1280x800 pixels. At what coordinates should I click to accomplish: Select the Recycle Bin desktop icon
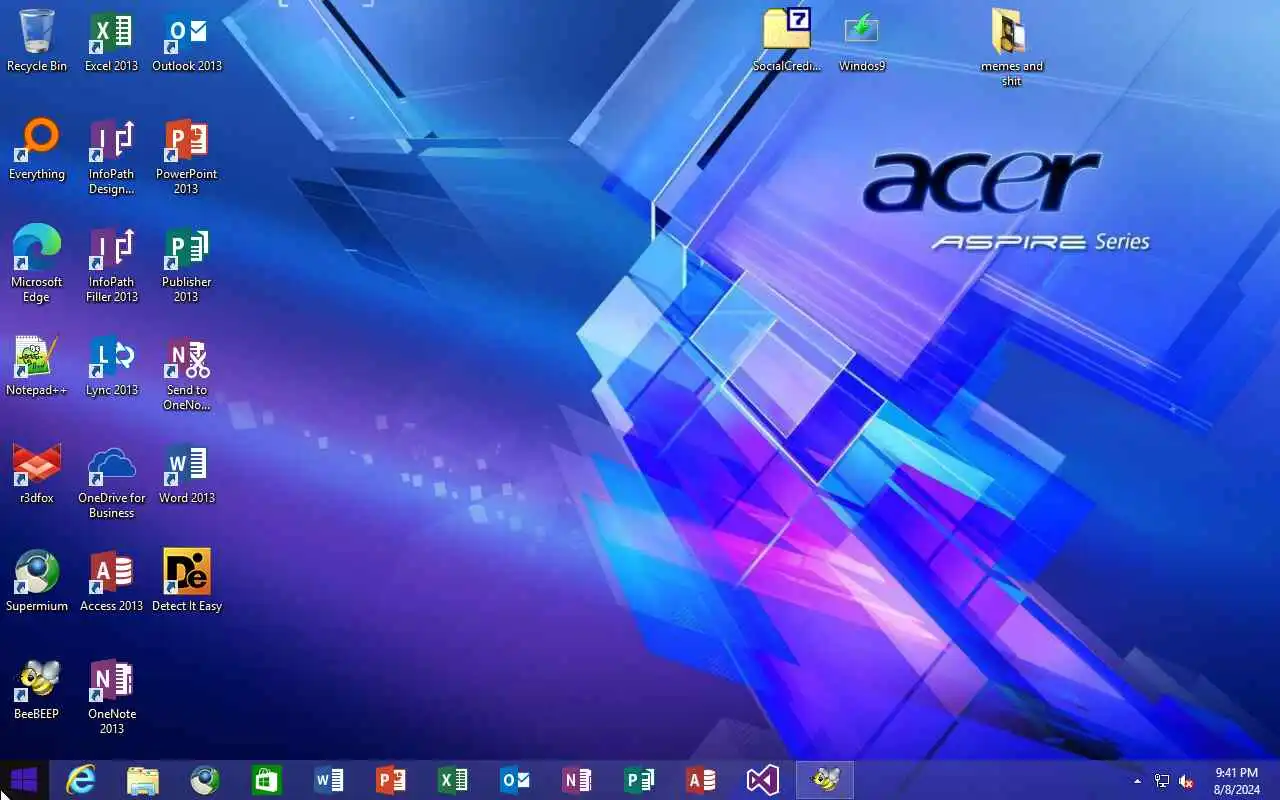point(37,41)
